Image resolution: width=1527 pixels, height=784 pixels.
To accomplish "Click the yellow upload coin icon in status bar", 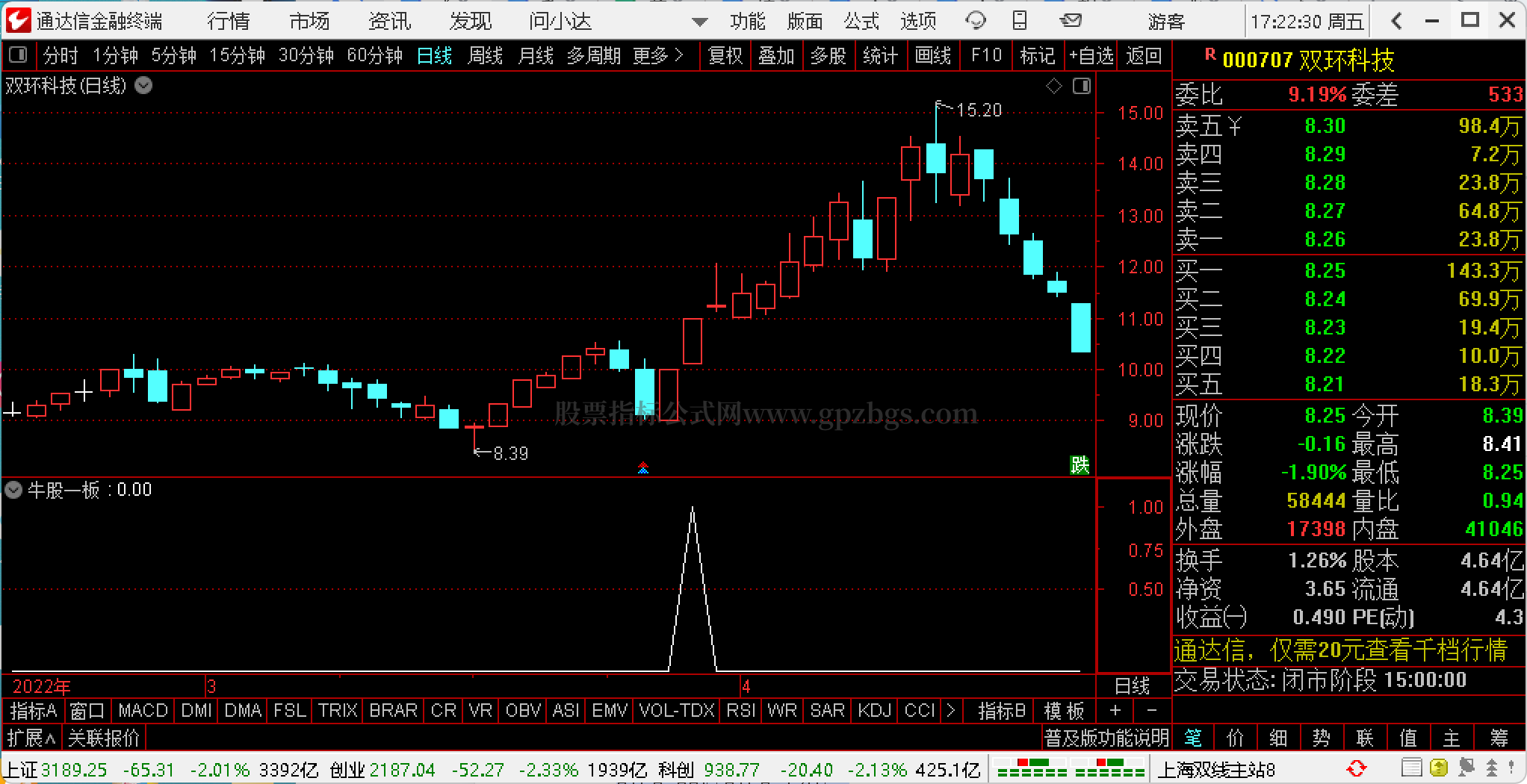I will [x=1438, y=768].
